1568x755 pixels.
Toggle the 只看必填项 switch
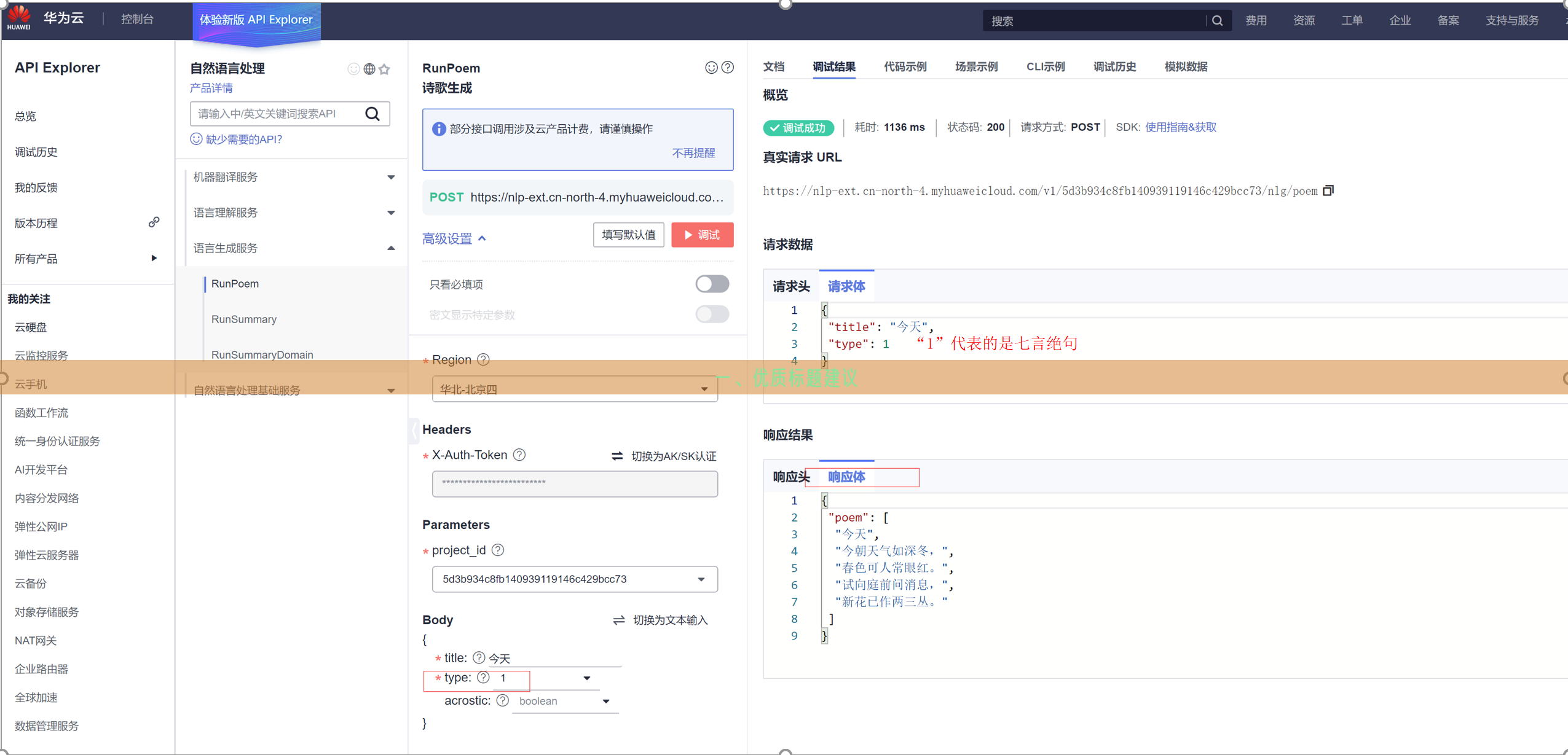(x=712, y=284)
